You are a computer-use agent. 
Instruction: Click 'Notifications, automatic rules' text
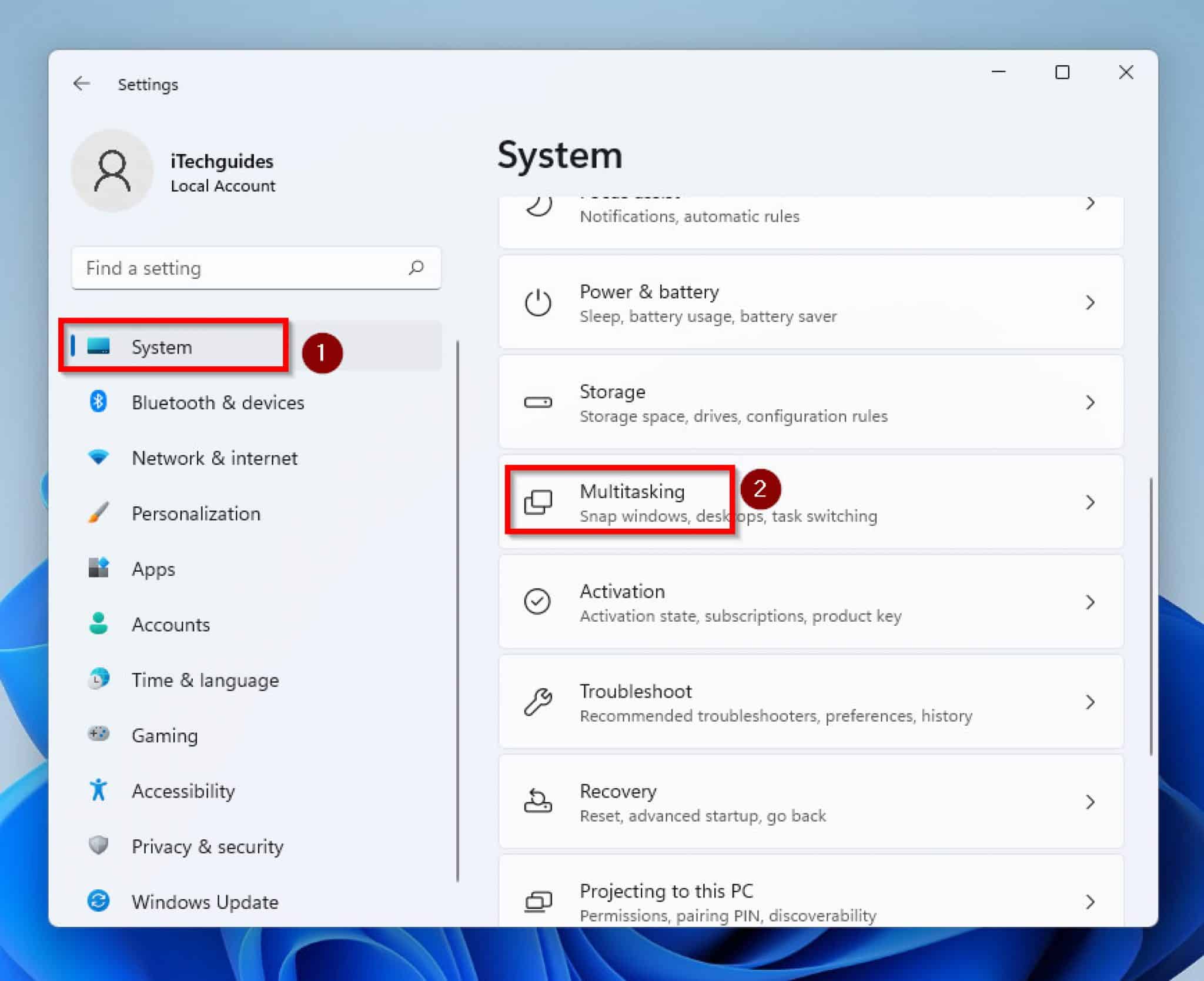[690, 216]
